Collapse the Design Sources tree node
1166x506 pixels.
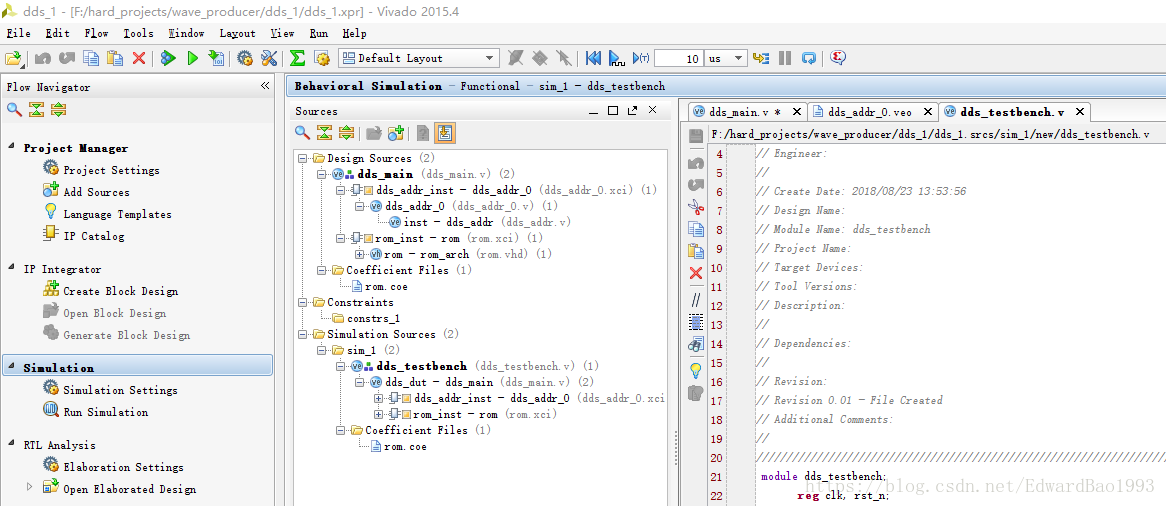pyautogui.click(x=303, y=158)
